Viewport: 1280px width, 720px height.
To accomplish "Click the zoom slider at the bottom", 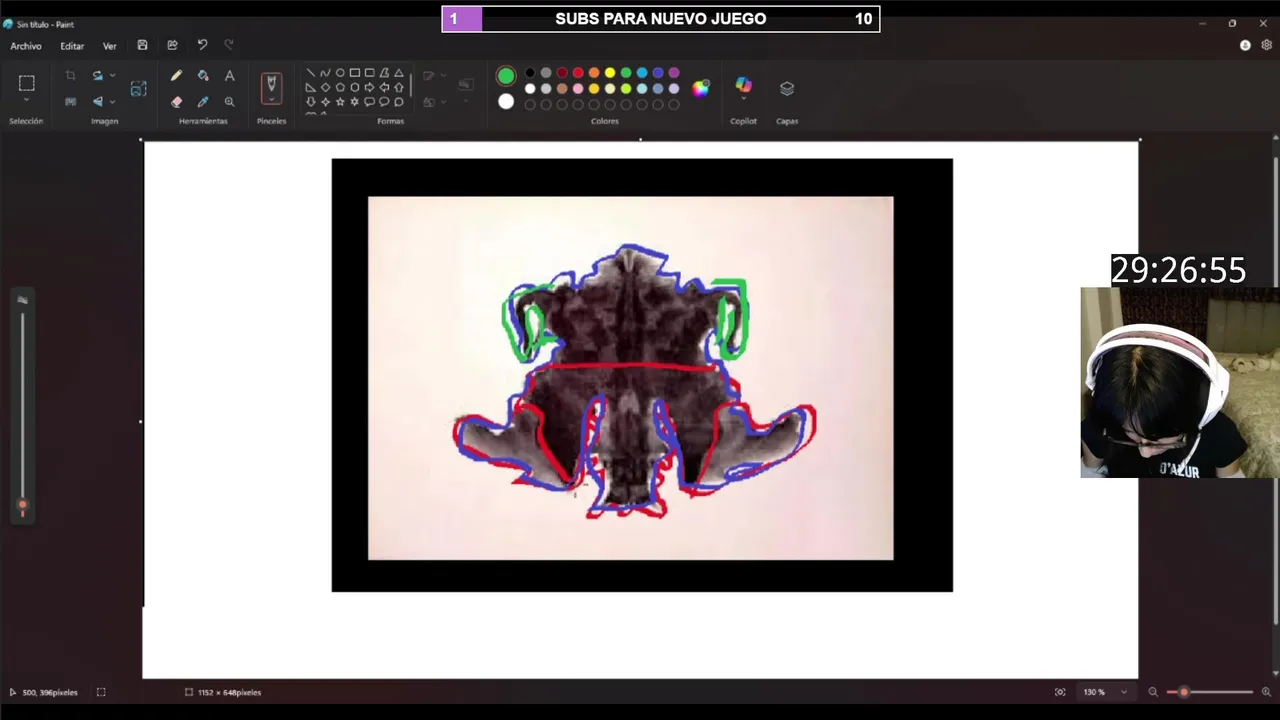I will (1210, 692).
